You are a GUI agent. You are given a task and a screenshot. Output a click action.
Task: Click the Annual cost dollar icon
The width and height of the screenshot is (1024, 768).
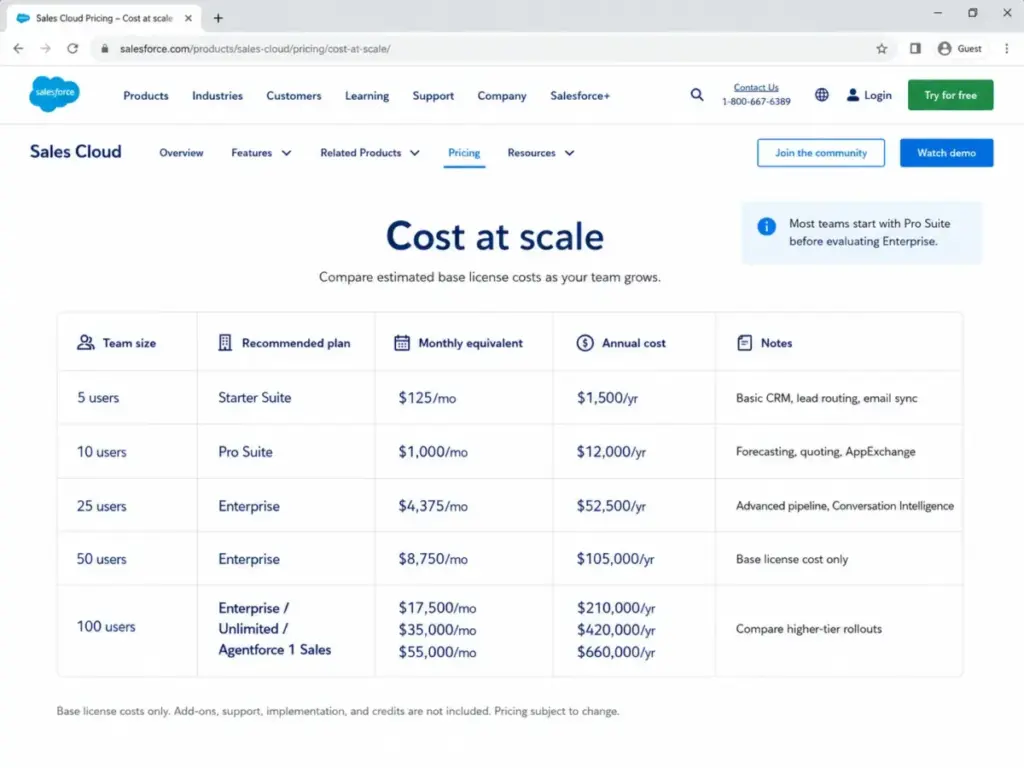coord(584,343)
